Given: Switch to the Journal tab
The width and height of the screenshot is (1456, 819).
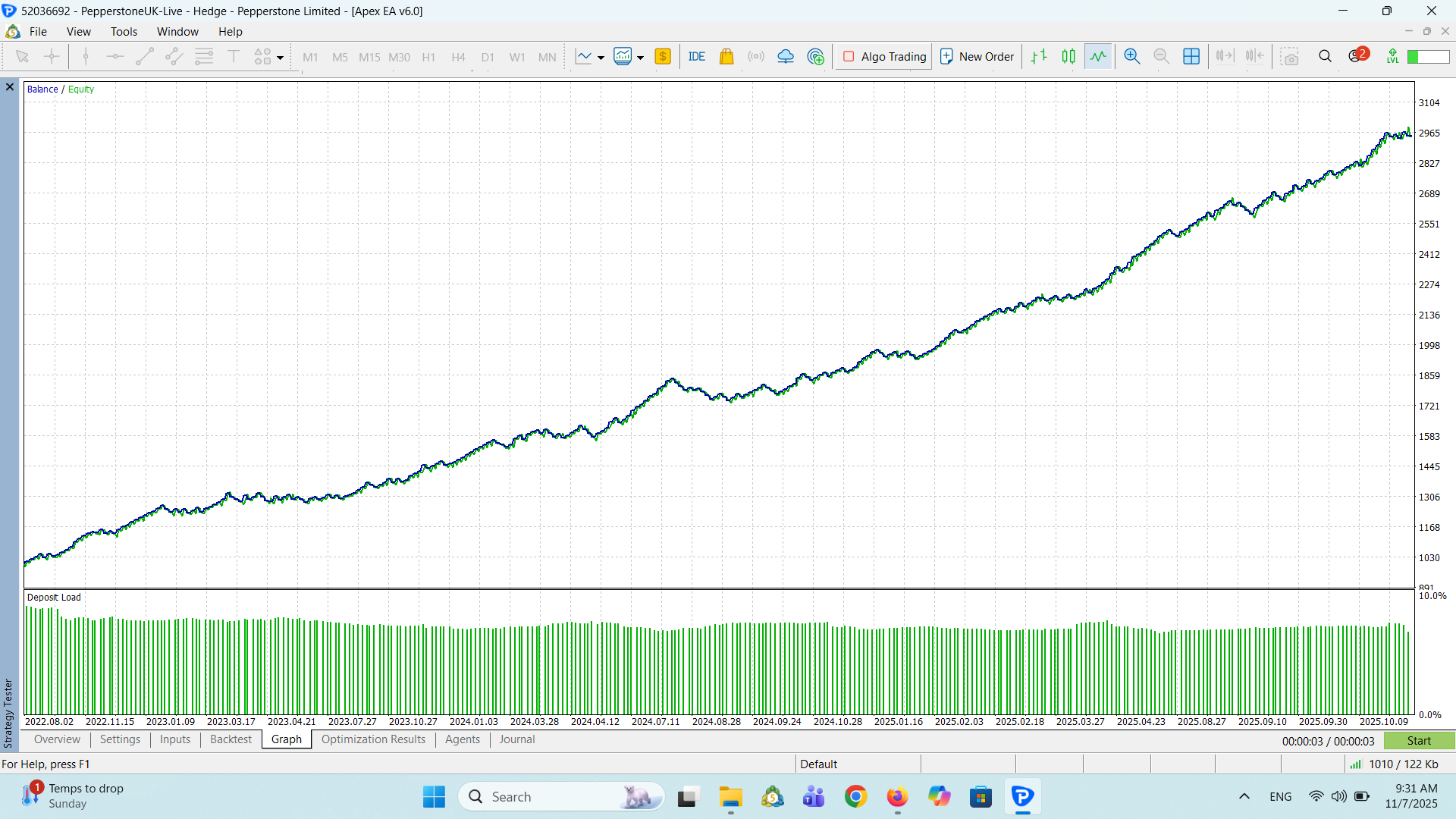Looking at the screenshot, I should (x=516, y=739).
